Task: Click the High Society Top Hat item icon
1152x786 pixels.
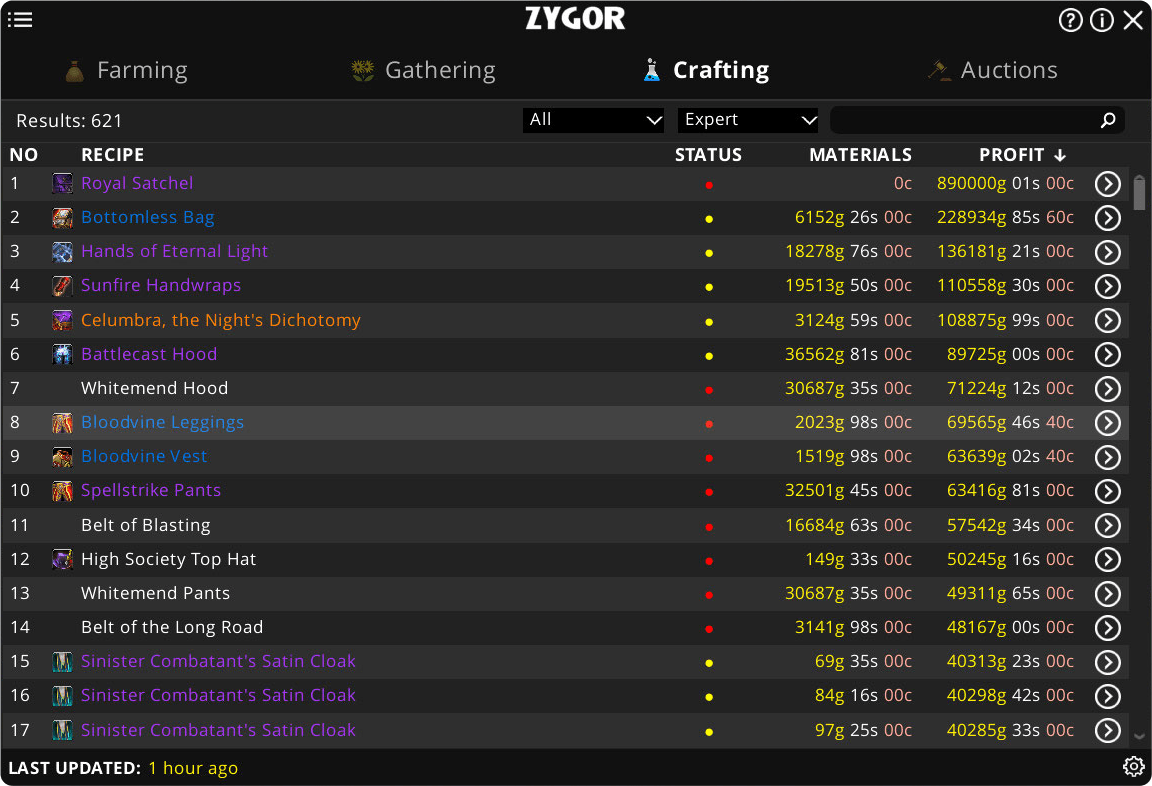Action: click(x=62, y=559)
